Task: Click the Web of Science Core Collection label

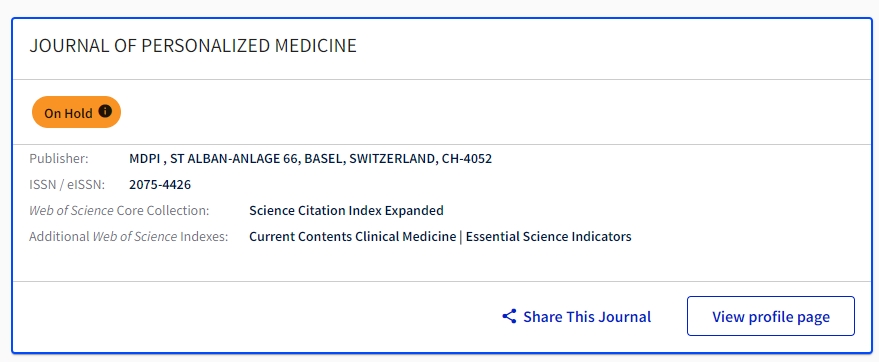Action: pyautogui.click(x=119, y=211)
